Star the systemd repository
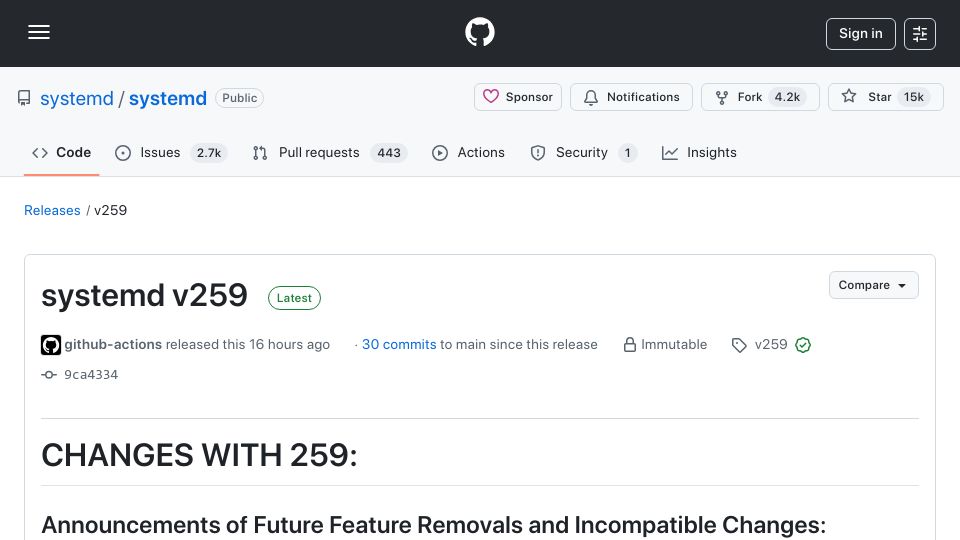 point(885,97)
